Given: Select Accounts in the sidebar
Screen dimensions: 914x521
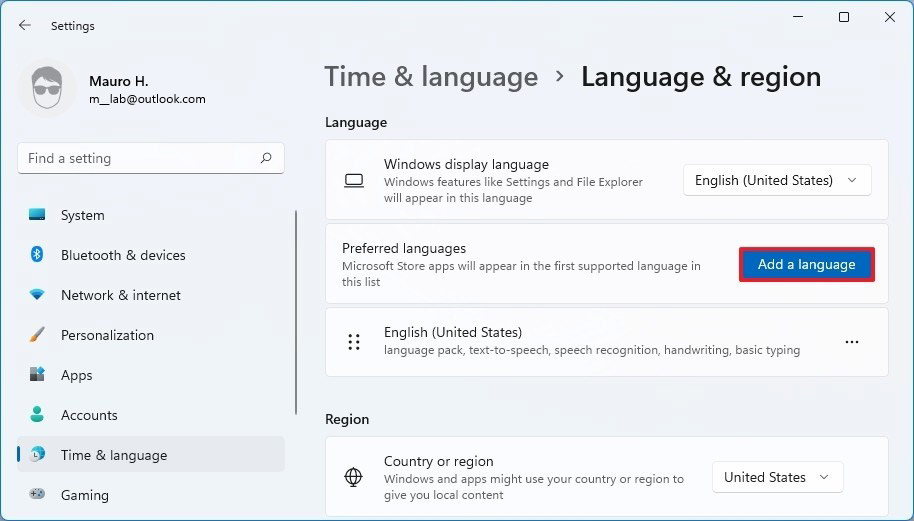Looking at the screenshot, I should 151,415.
